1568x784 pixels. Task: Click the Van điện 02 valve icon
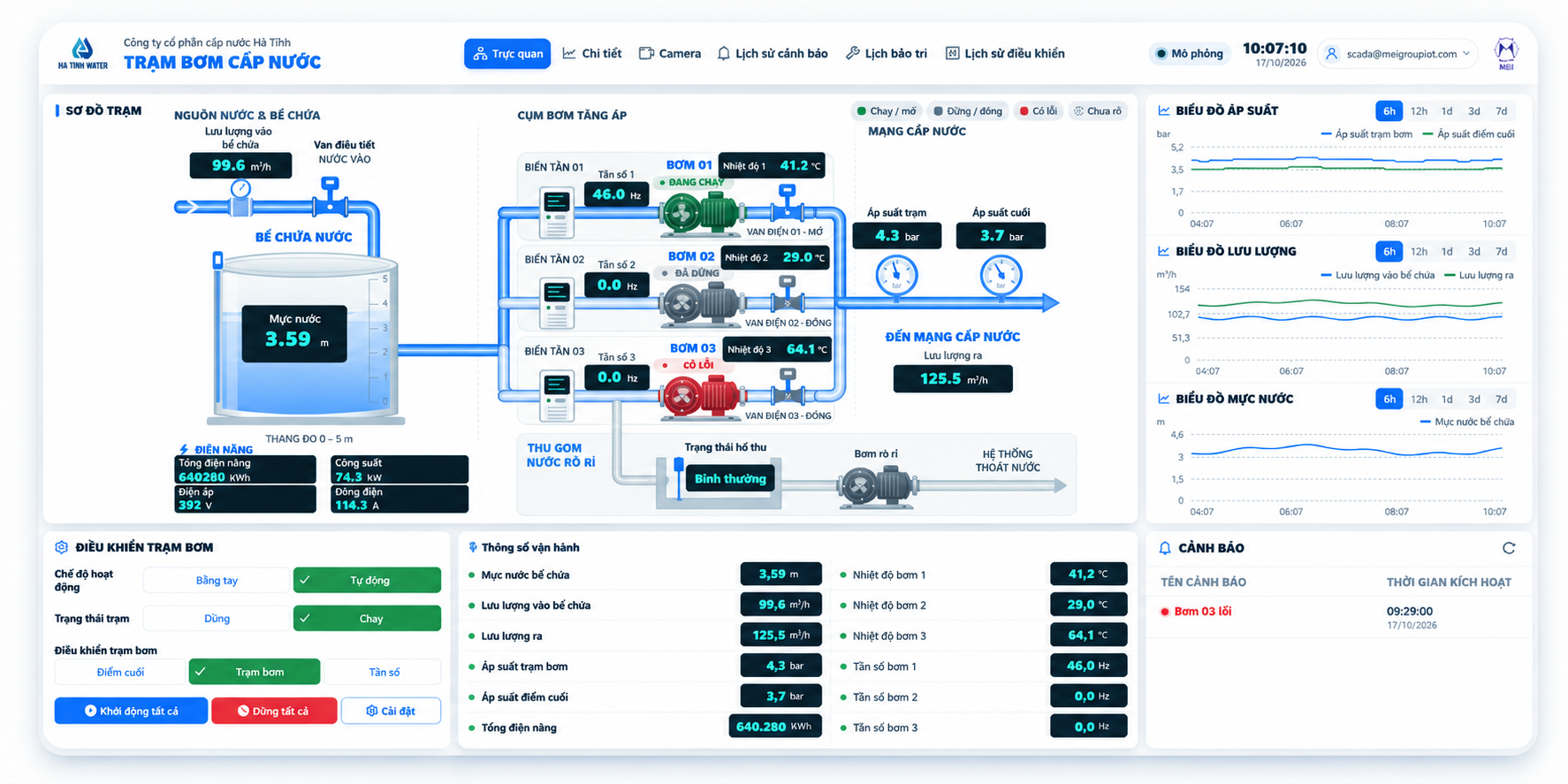tap(787, 293)
